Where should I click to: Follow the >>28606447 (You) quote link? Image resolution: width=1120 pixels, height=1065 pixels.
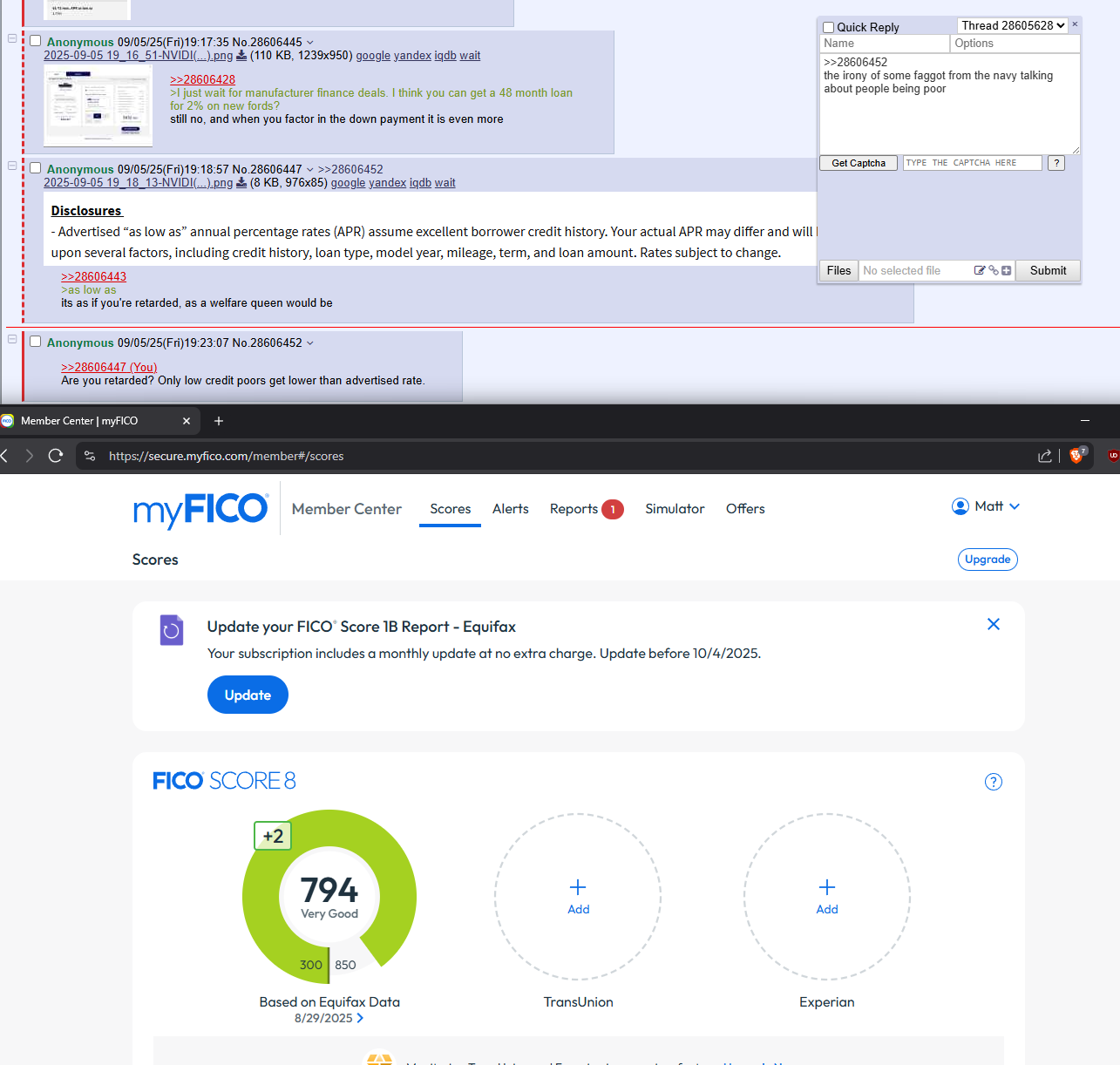(109, 368)
